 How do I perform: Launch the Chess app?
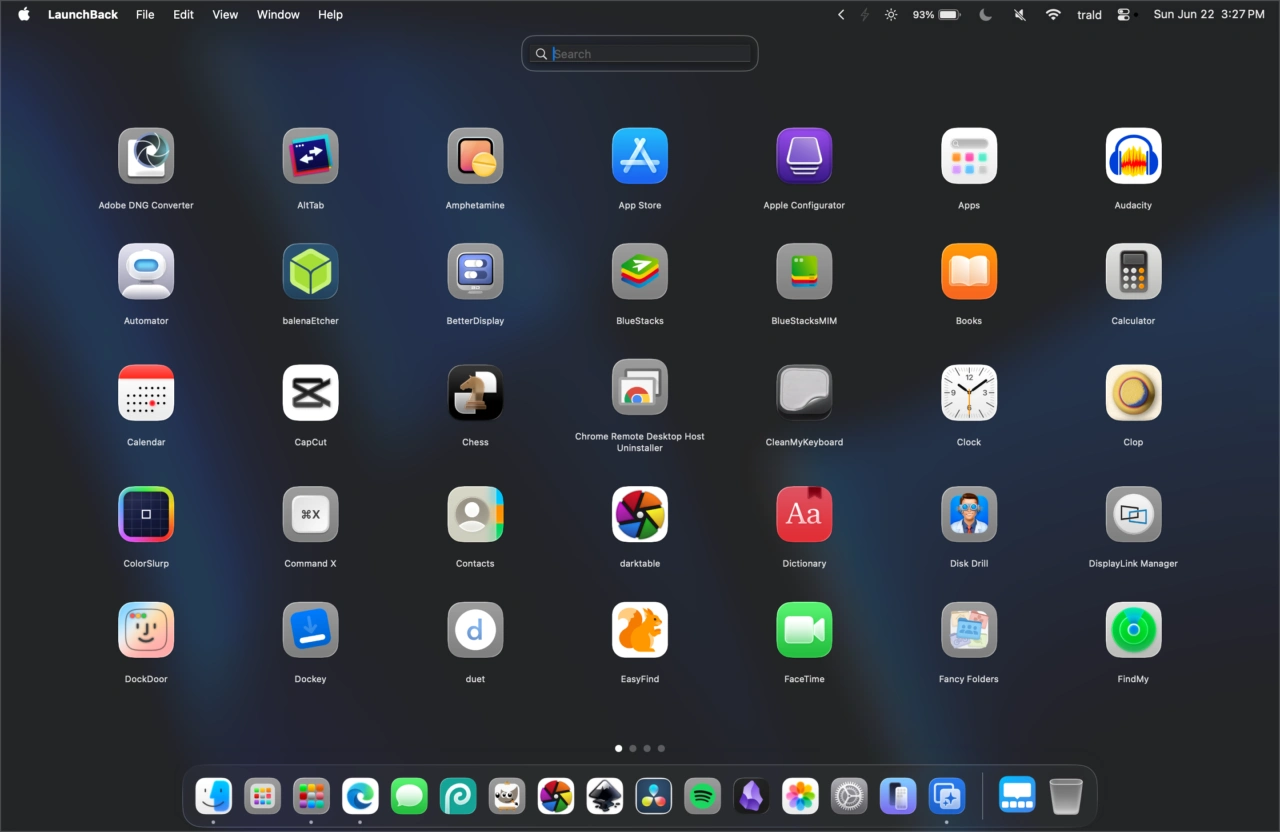coord(475,393)
